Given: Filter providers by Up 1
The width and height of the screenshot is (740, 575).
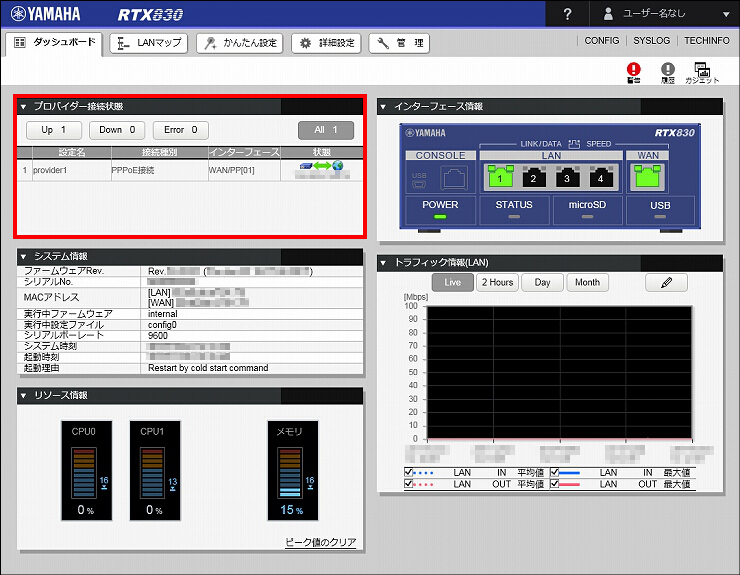Looking at the screenshot, I should (x=54, y=130).
